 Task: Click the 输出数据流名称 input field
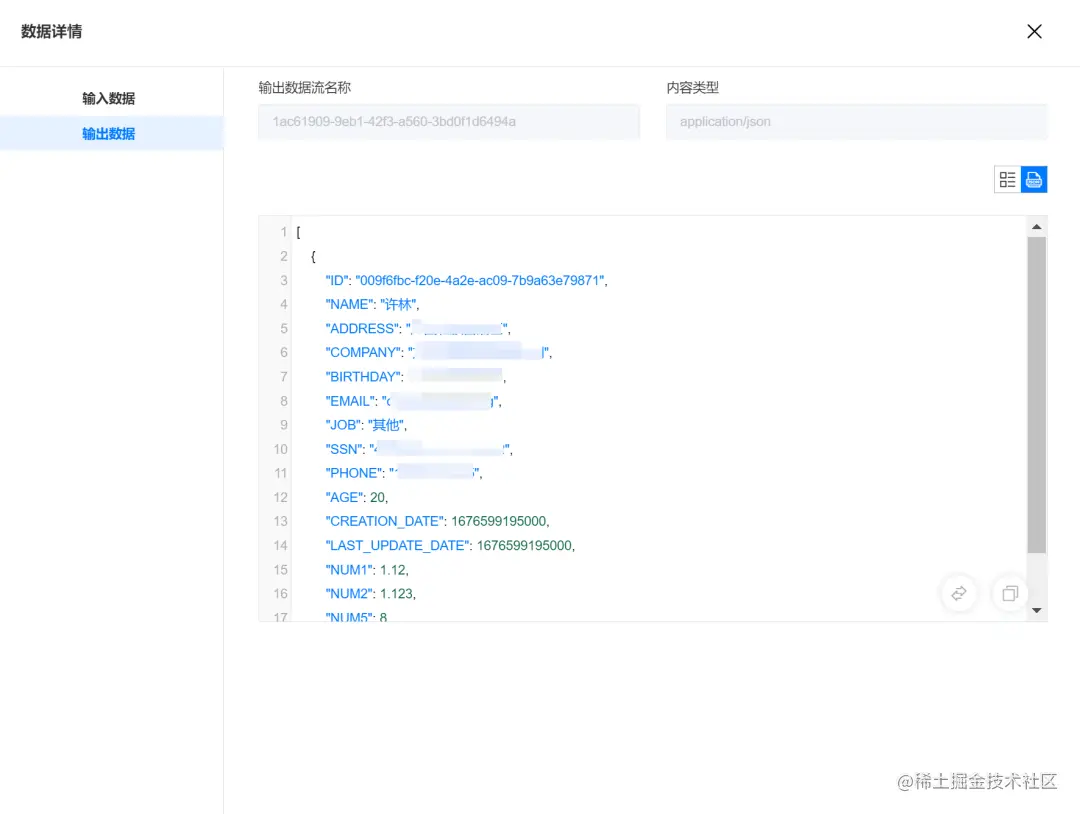point(449,122)
